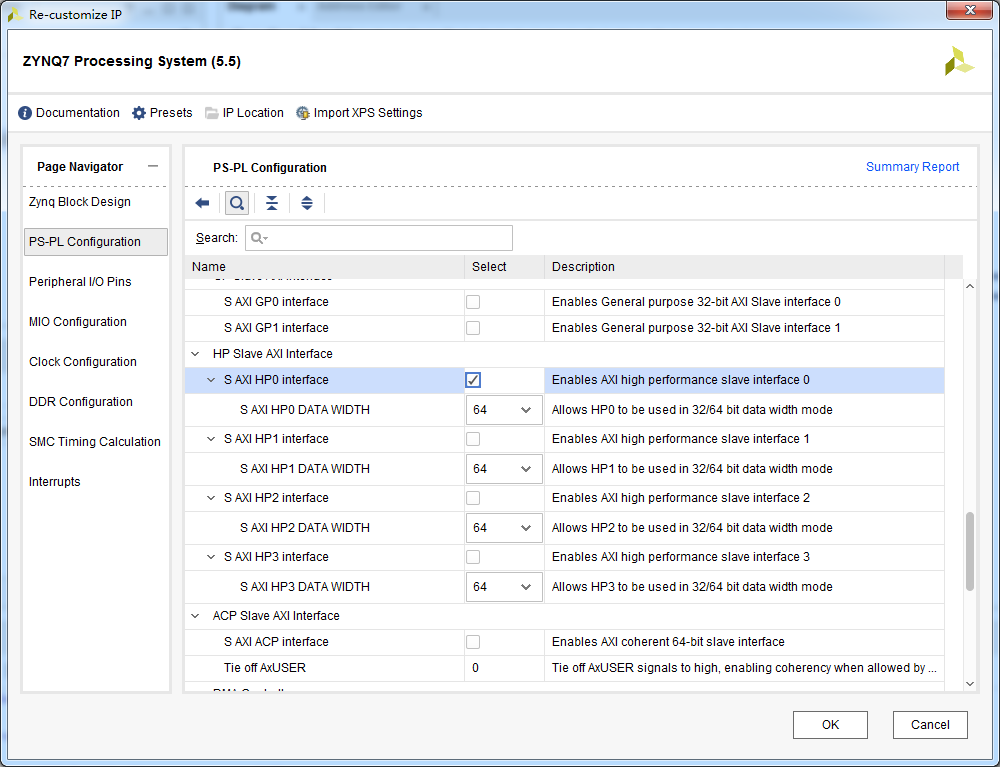This screenshot has width=1000, height=767.
Task: Open the S AXI HP2 DATA WIDTH dropdown
Action: pyautogui.click(x=504, y=528)
